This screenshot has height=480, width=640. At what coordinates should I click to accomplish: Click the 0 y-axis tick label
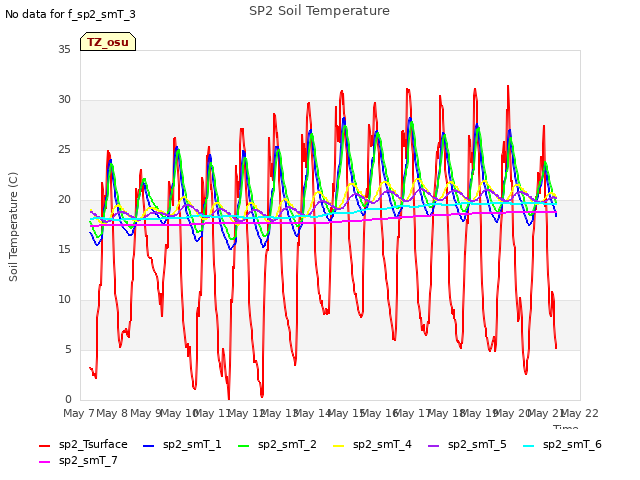pyautogui.click(x=68, y=400)
